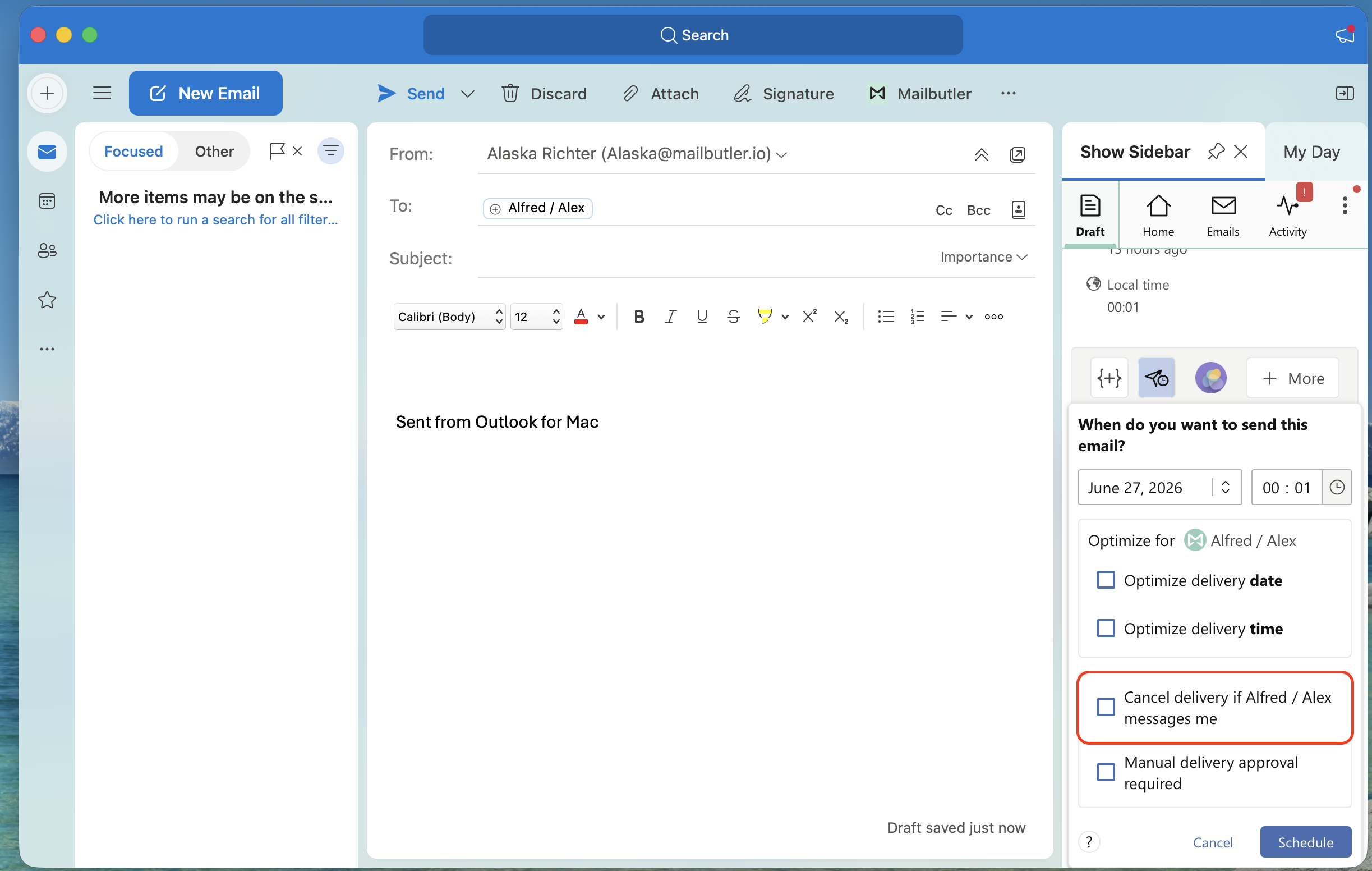The width and height of the screenshot is (1372, 871).
Task: Open the font color swatch
Action: [x=581, y=317]
